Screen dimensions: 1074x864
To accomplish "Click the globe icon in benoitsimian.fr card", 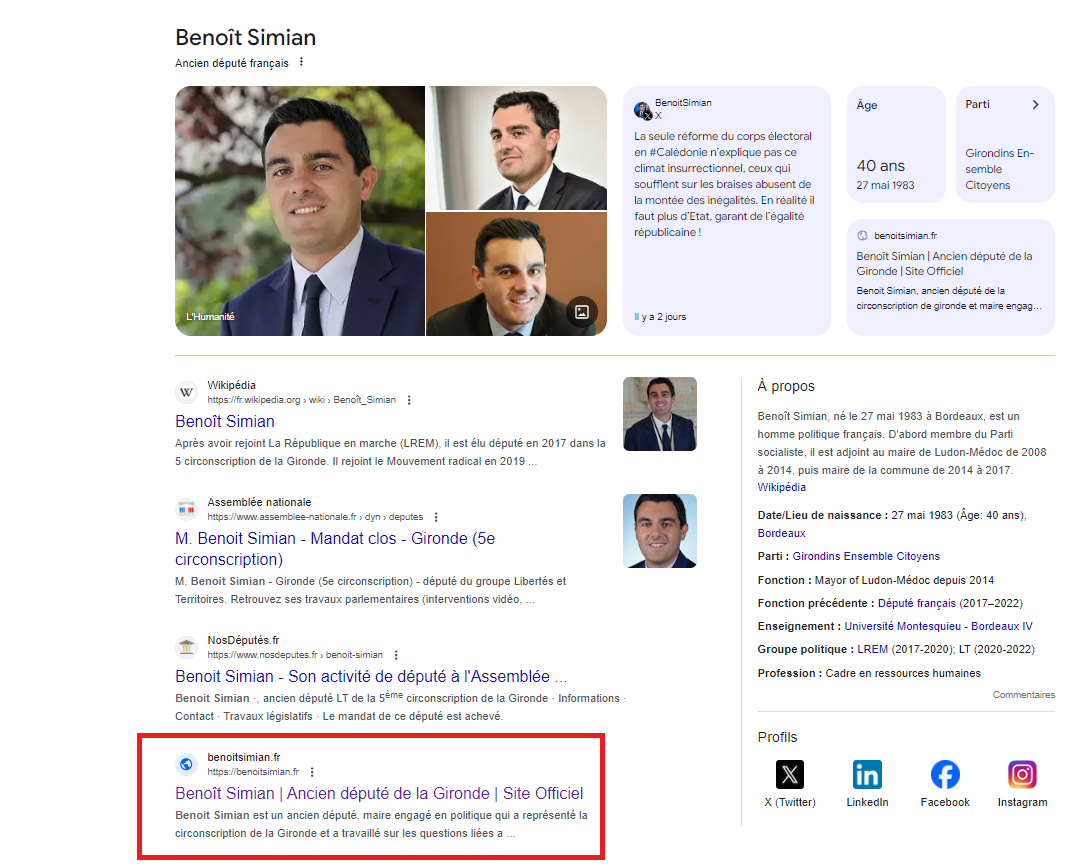I will point(862,236).
